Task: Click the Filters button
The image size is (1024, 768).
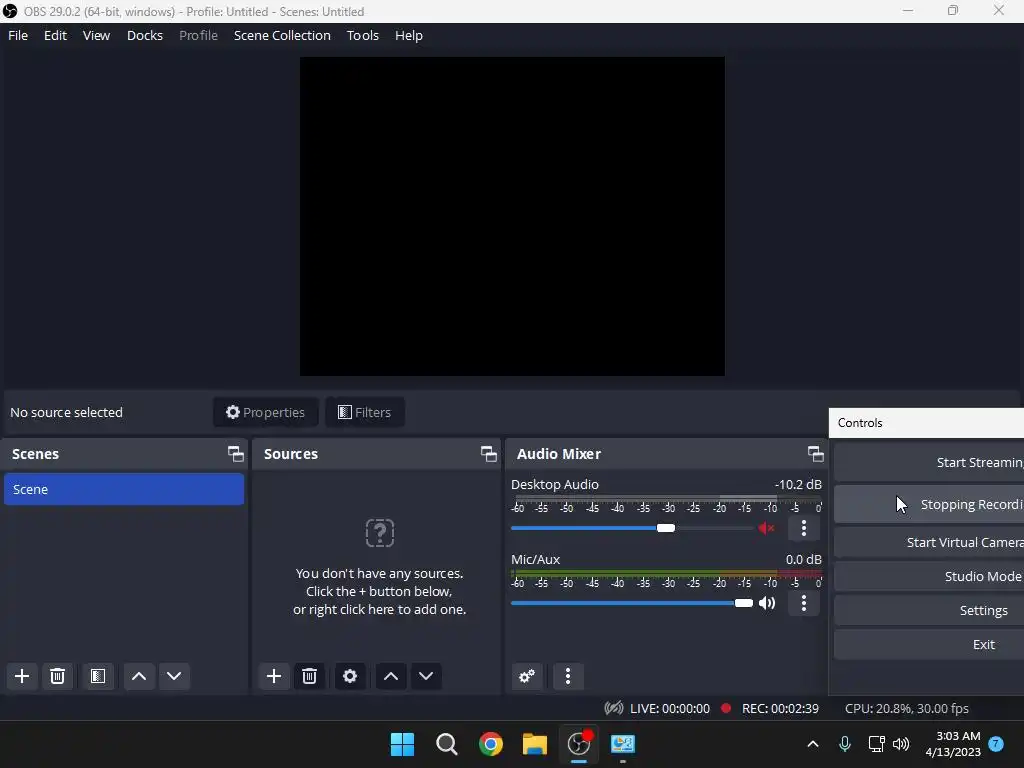Action: (x=364, y=412)
